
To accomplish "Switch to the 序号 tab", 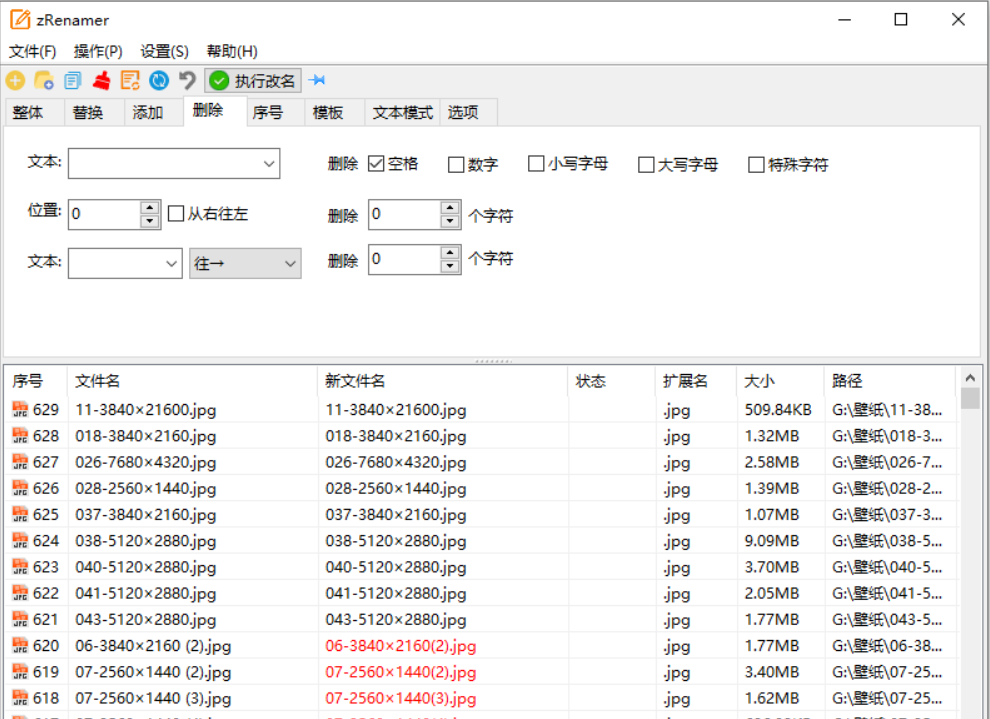I will (x=275, y=112).
